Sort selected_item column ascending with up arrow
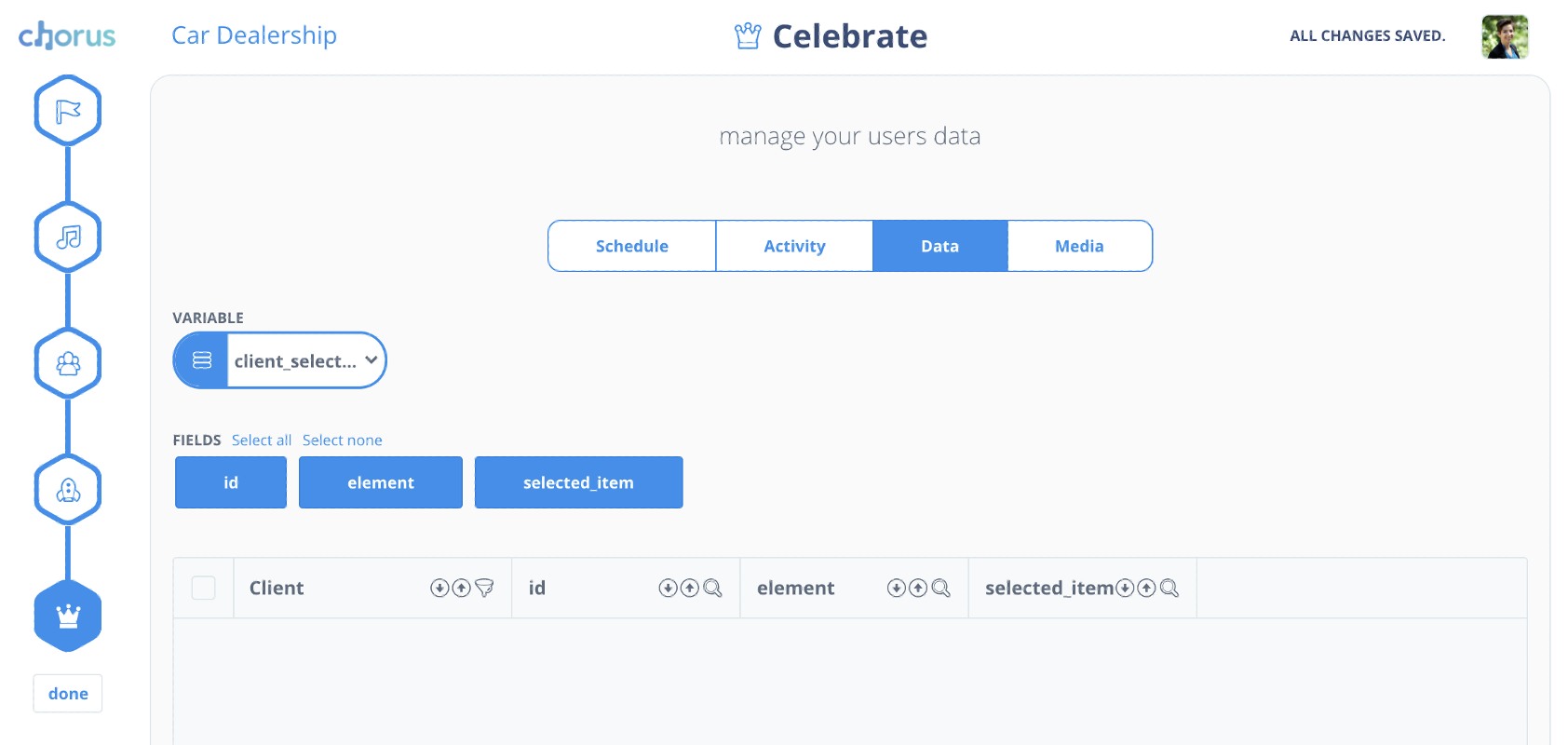Viewport: 1568px width, 745px height. pos(1146,588)
